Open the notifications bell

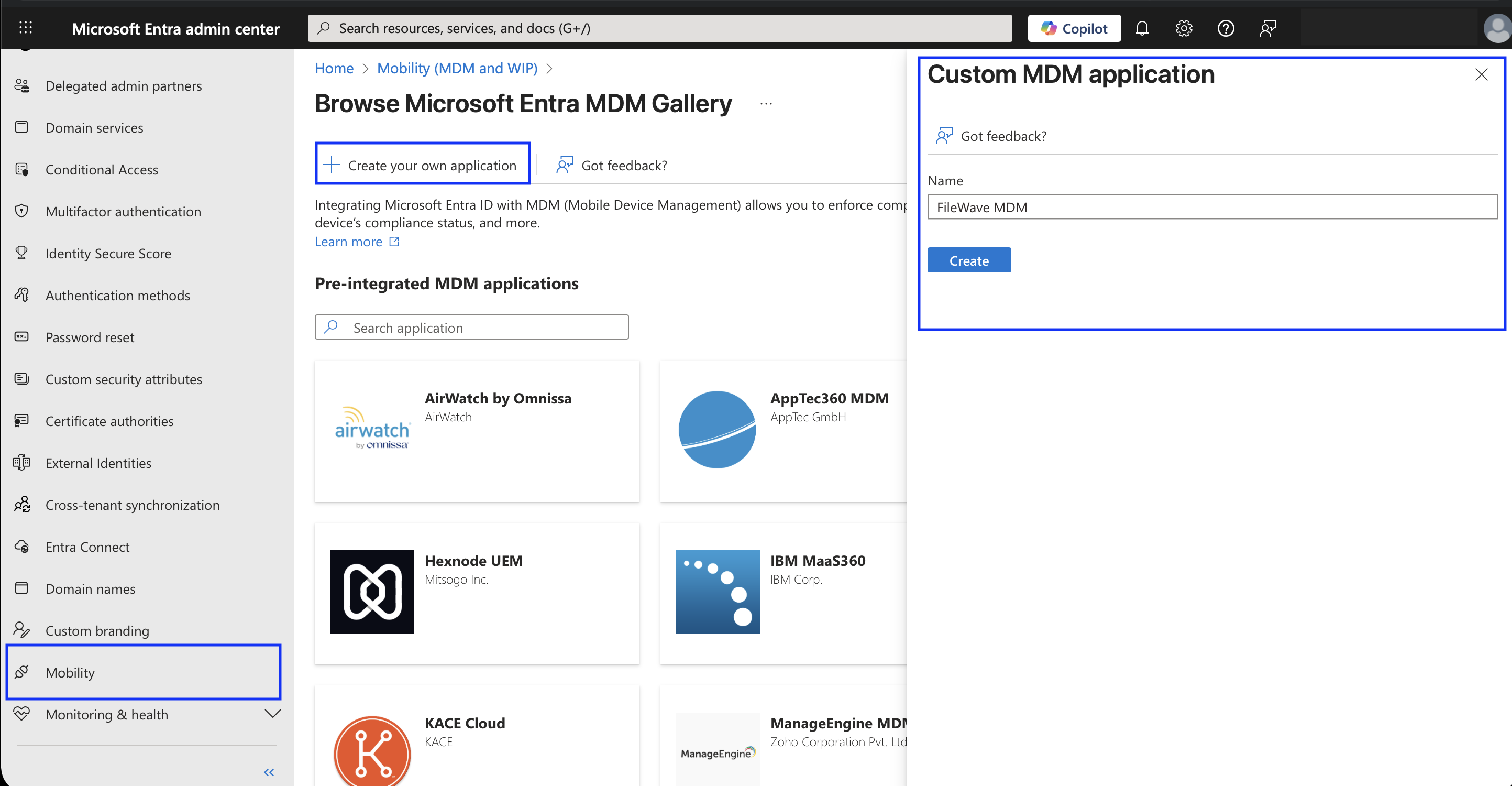tap(1142, 28)
